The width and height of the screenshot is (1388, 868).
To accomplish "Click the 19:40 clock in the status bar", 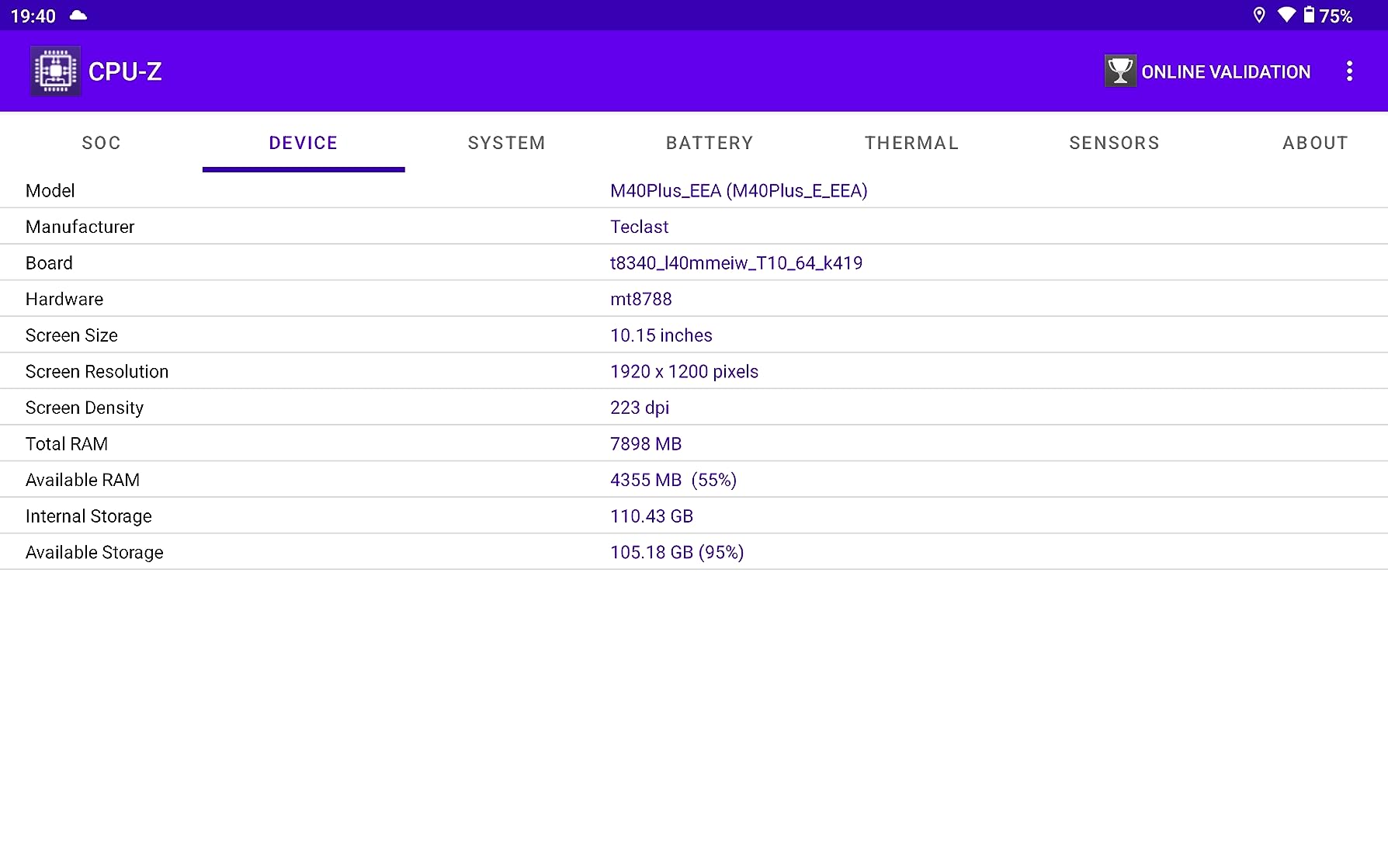I will point(32,14).
